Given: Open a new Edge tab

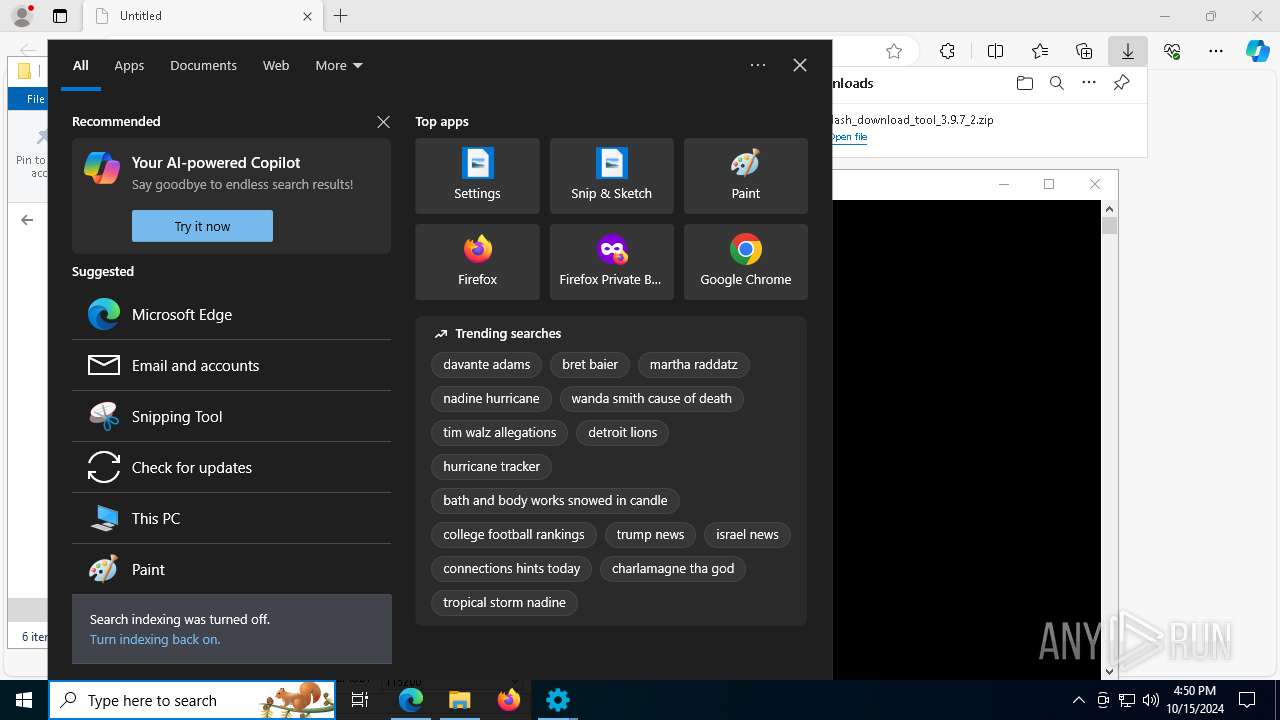Looking at the screenshot, I should (x=341, y=16).
